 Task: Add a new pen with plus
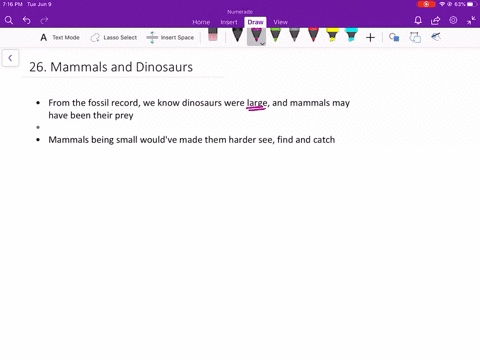coord(370,38)
